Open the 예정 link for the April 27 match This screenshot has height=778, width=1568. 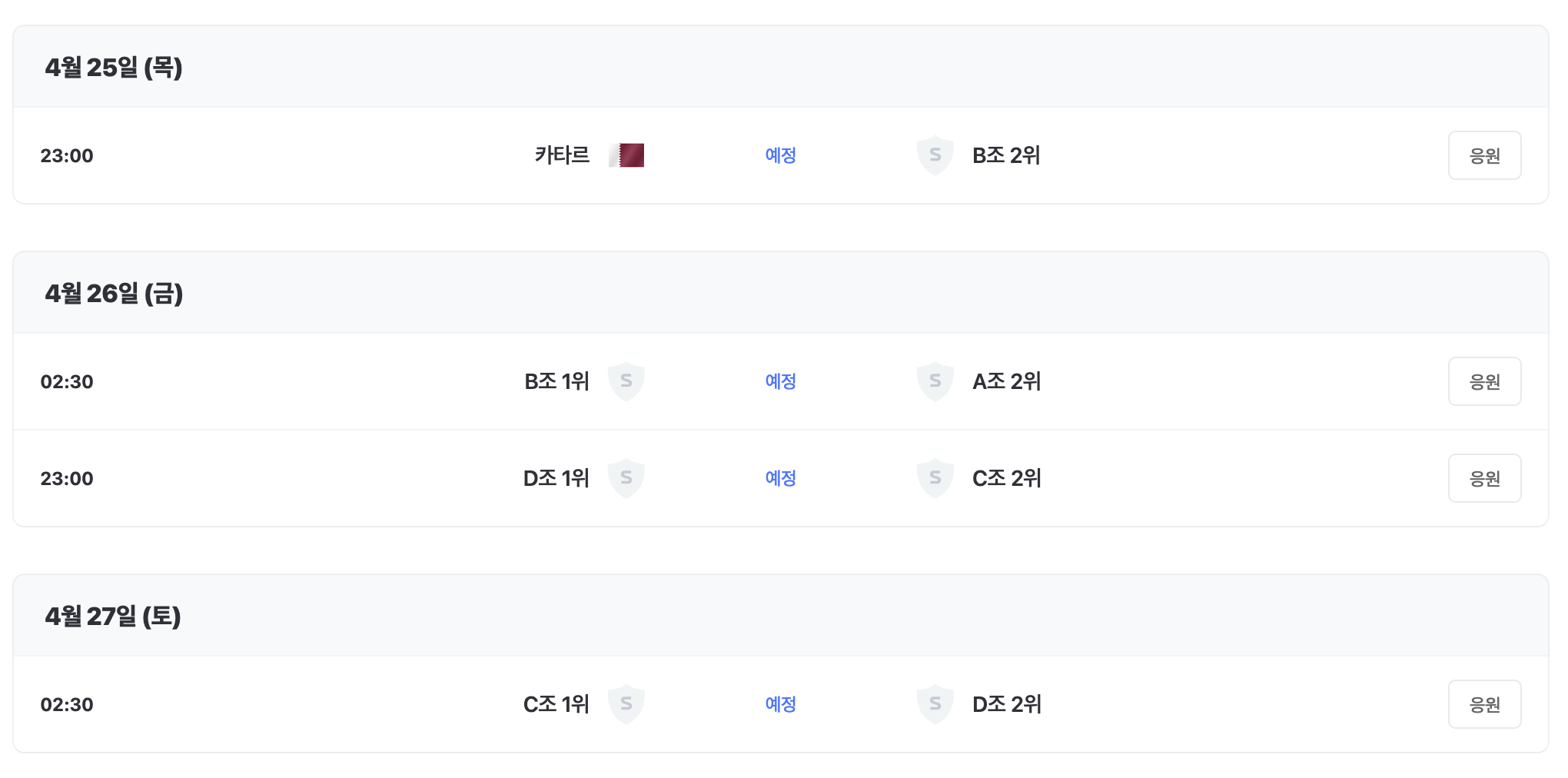click(x=780, y=703)
